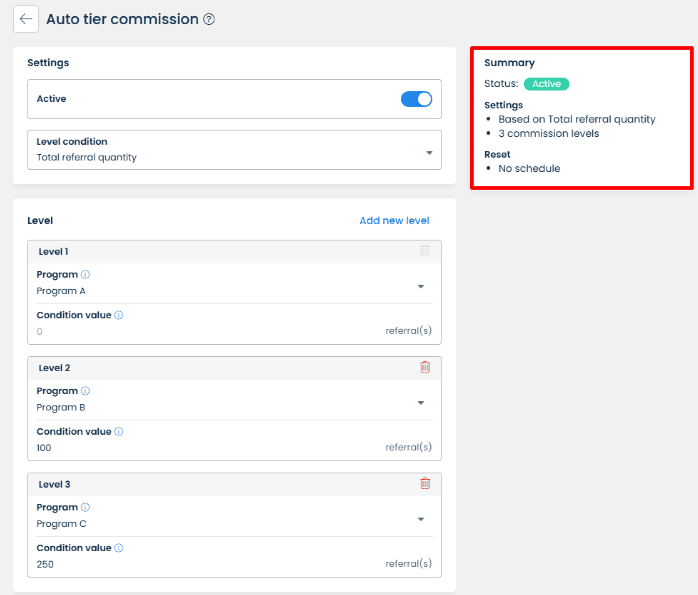Click Level 3 condition value field showing 250

pos(200,564)
